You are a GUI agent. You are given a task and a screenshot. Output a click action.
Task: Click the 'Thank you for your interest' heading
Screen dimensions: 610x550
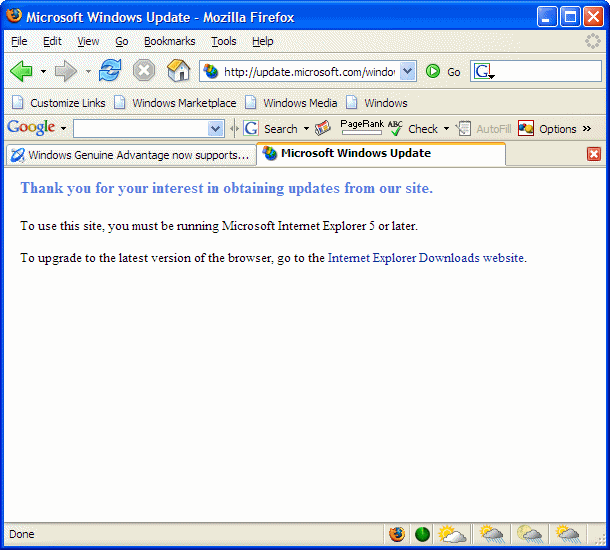tap(226, 188)
